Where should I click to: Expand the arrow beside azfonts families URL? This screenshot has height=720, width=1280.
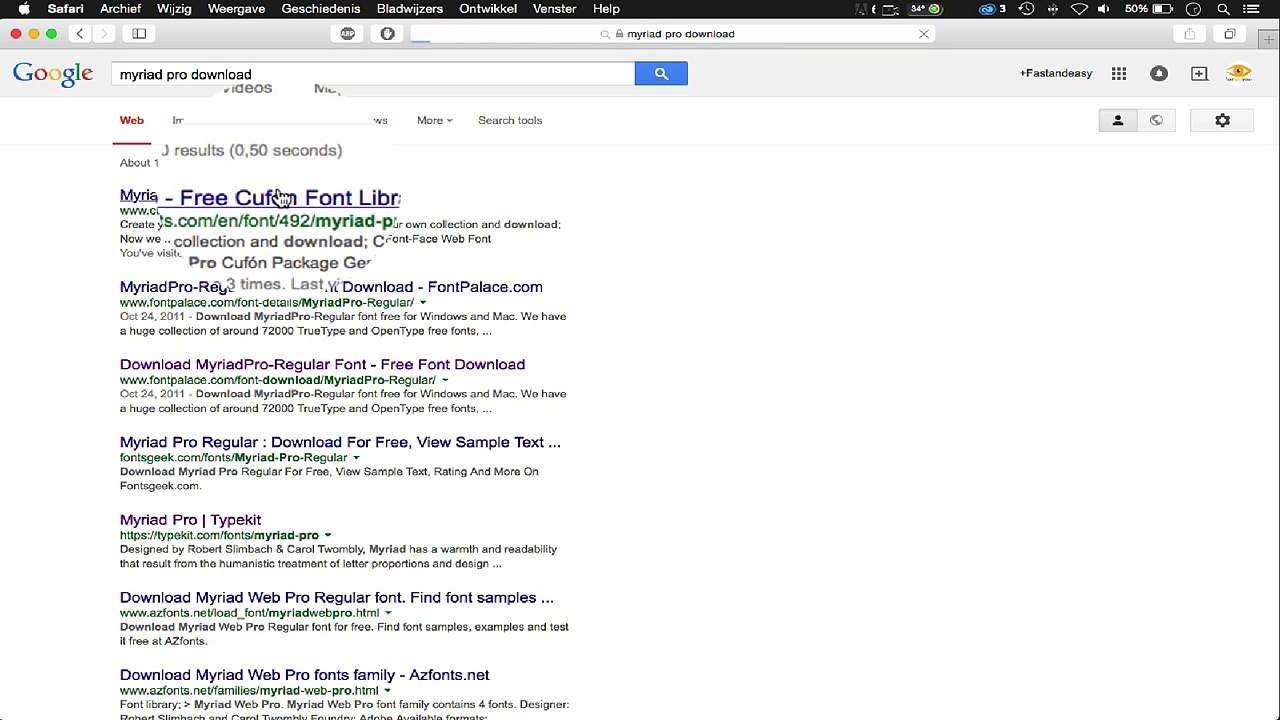click(387, 690)
